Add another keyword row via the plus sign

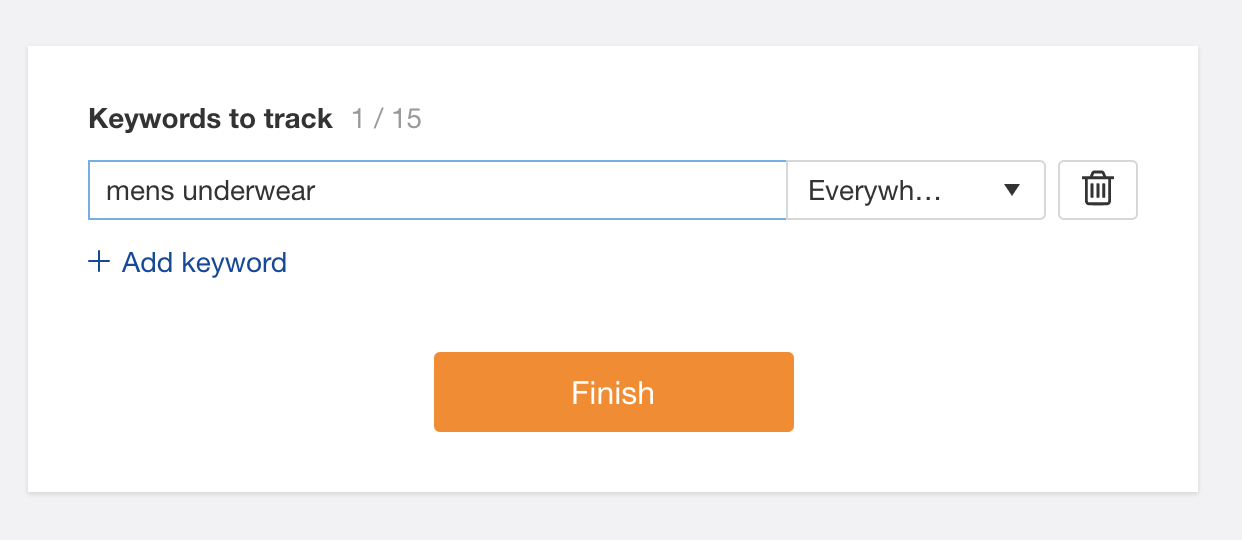99,262
